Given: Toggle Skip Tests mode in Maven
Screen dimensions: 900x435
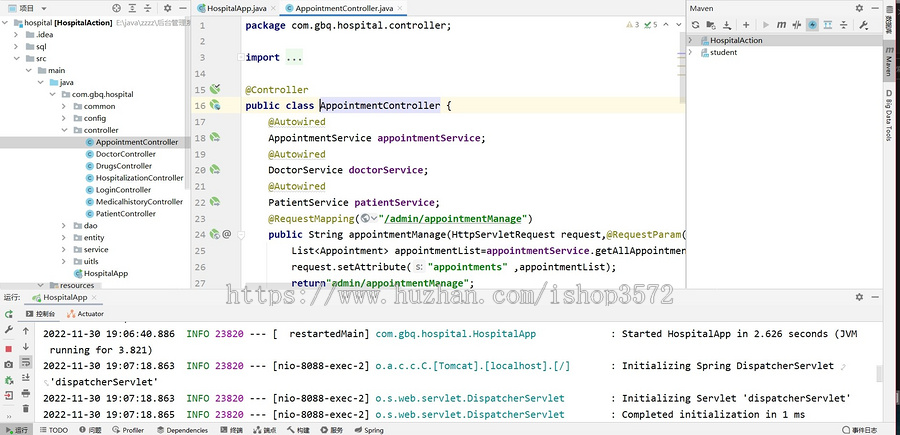Looking at the screenshot, I should pos(812,25).
